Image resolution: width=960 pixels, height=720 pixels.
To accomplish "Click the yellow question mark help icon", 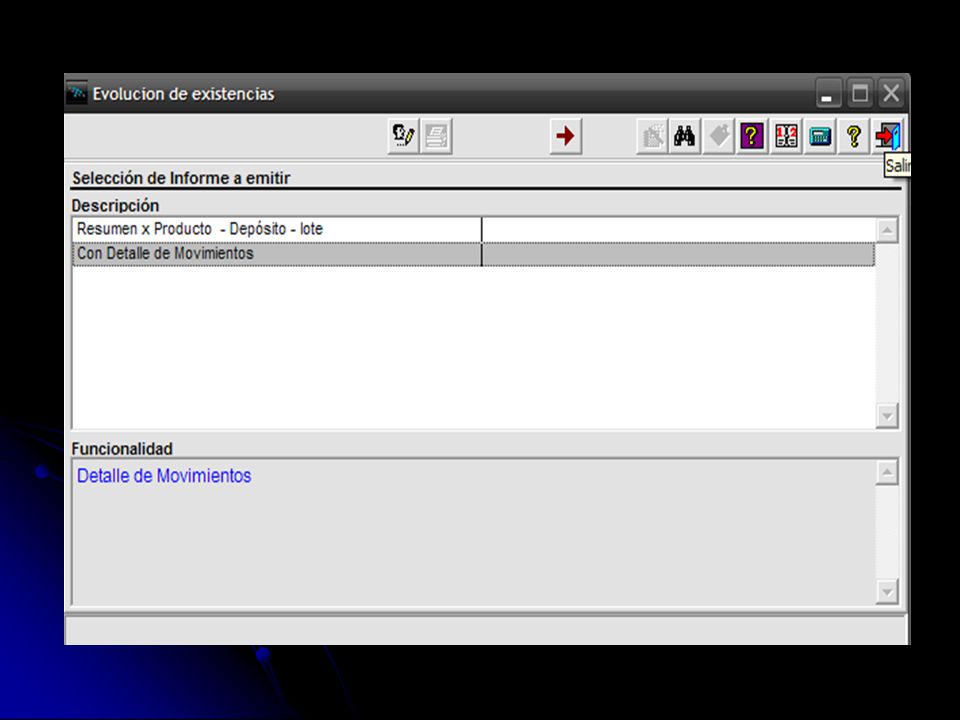I will pyautogui.click(x=853, y=136).
